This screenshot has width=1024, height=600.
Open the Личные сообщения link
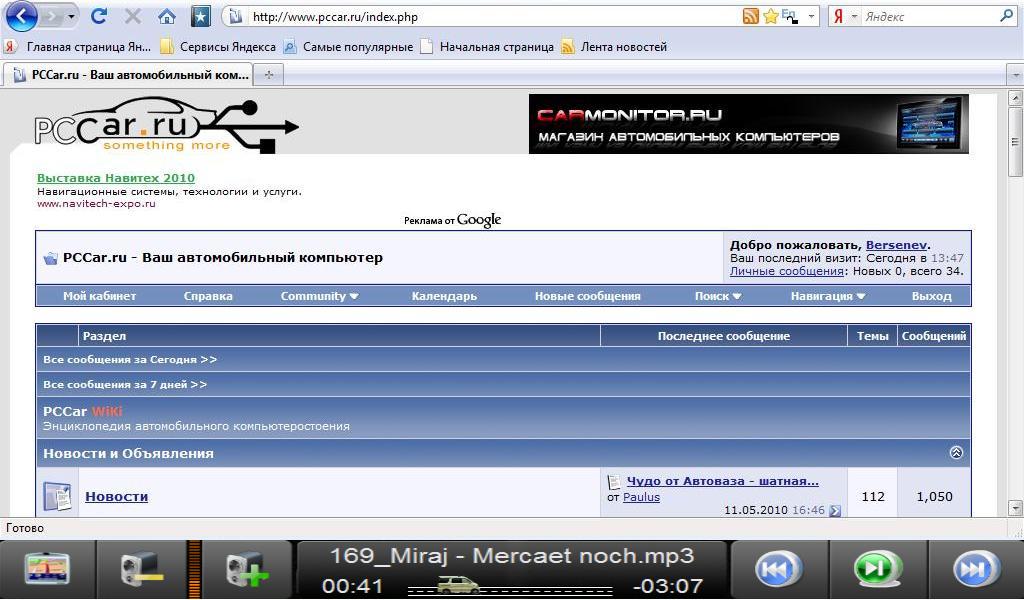point(786,271)
